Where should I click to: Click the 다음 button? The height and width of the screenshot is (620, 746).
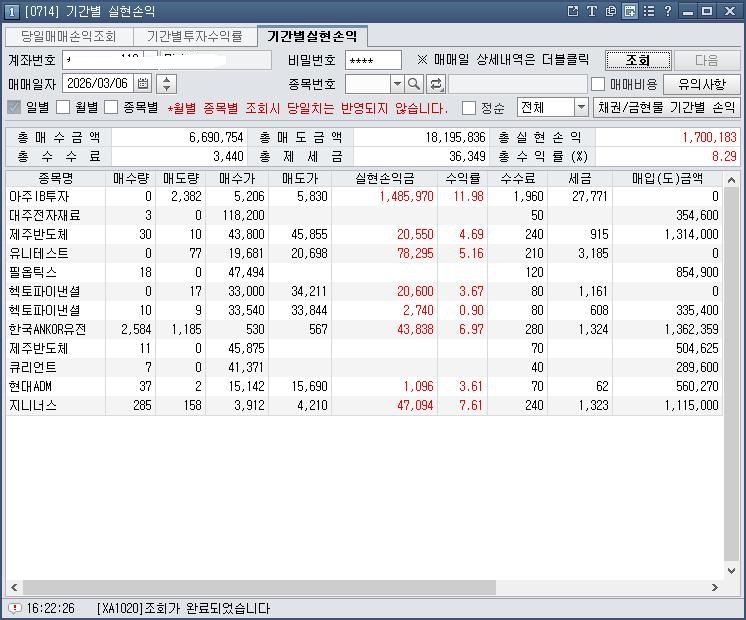(x=707, y=60)
